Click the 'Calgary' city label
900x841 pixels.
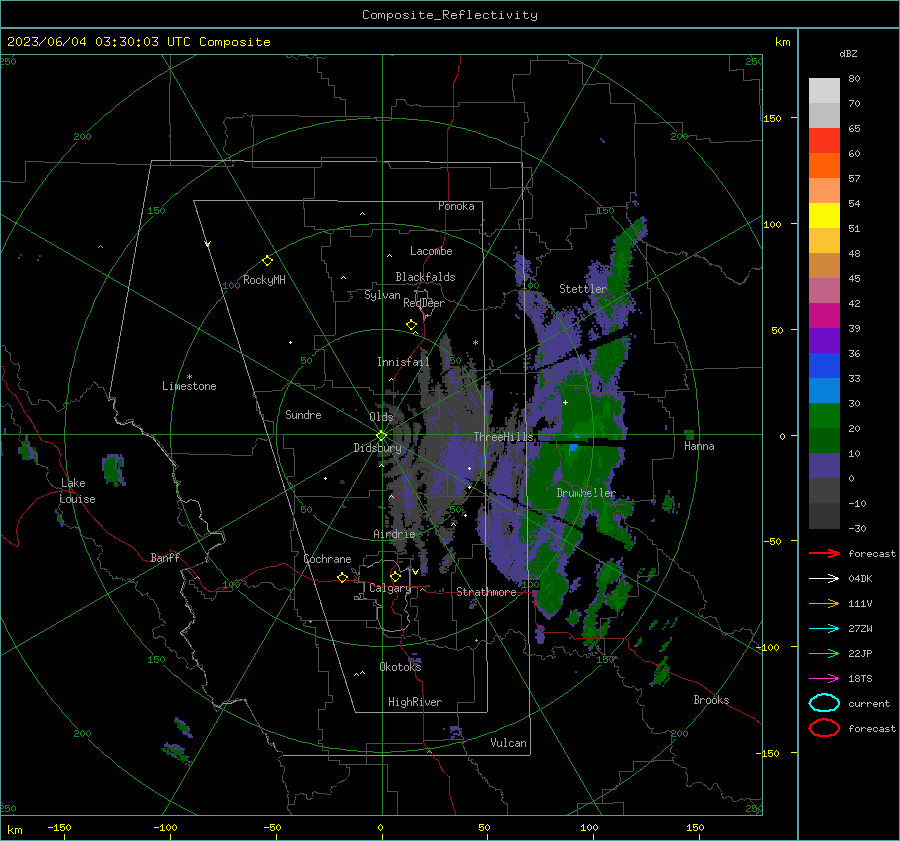tap(390, 588)
